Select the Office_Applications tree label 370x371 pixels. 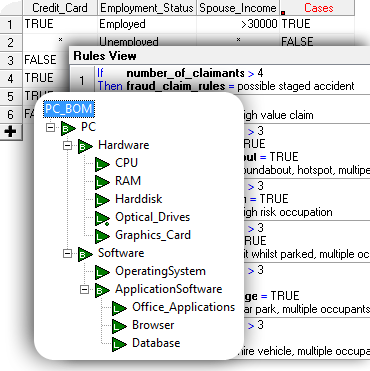coord(184,307)
